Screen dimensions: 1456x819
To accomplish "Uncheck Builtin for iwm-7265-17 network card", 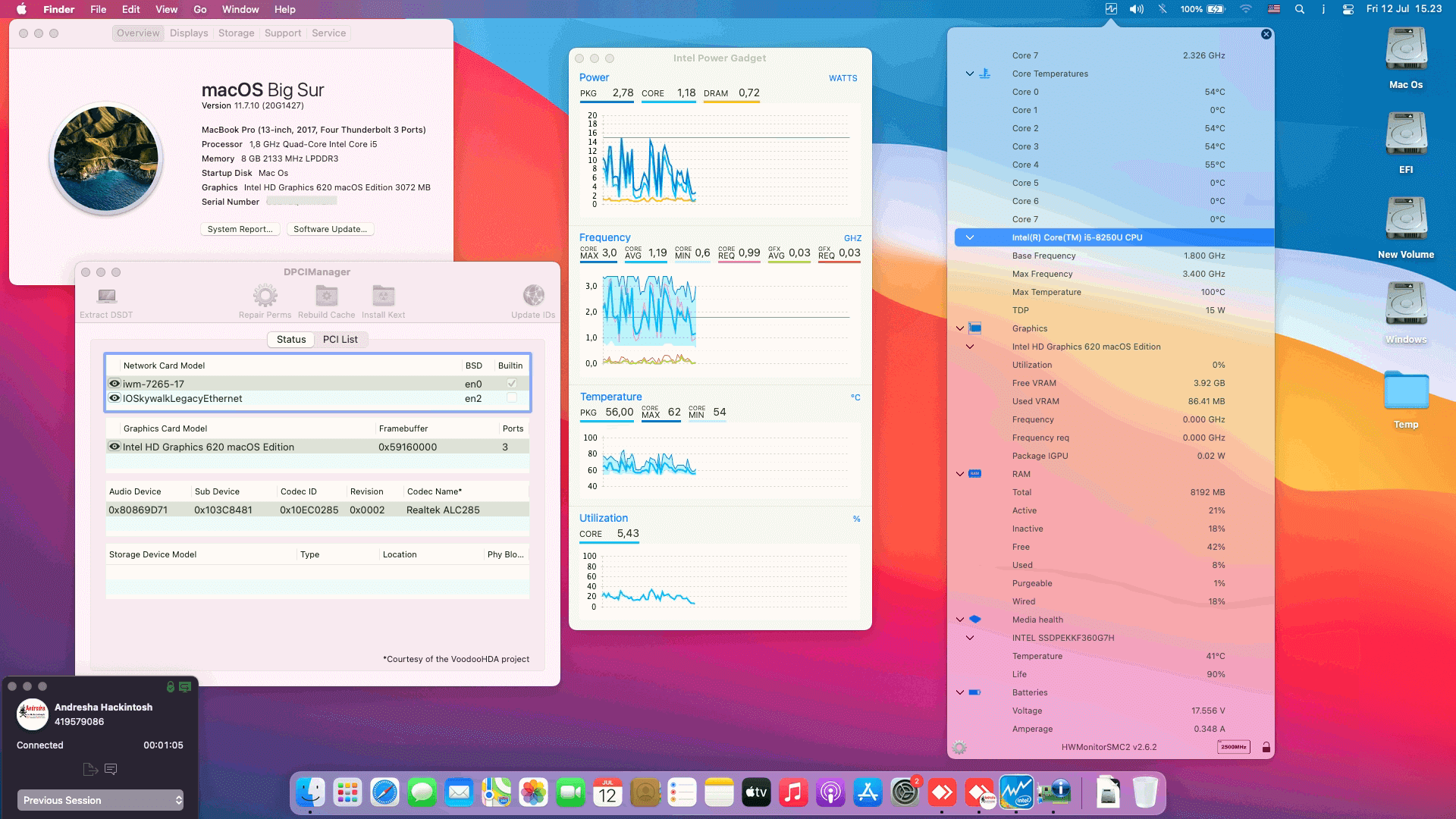I will [x=510, y=383].
